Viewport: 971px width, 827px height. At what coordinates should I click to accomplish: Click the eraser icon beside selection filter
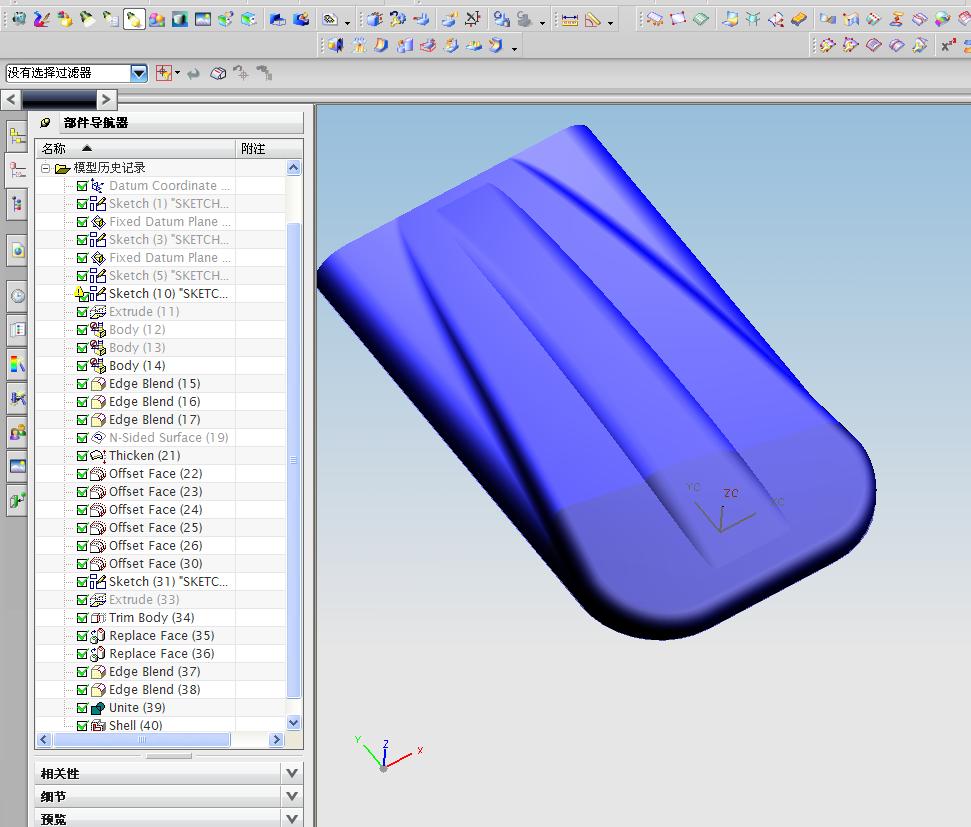(218, 74)
